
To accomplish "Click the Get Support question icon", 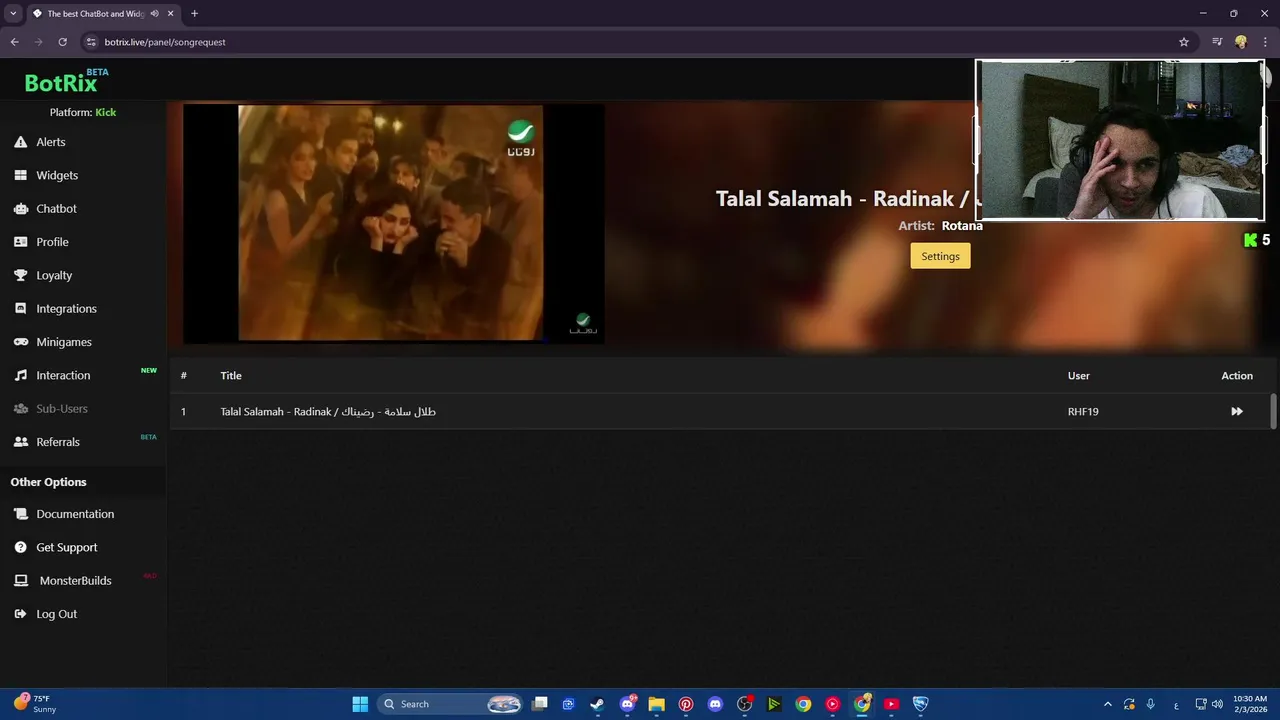I will coord(20,547).
